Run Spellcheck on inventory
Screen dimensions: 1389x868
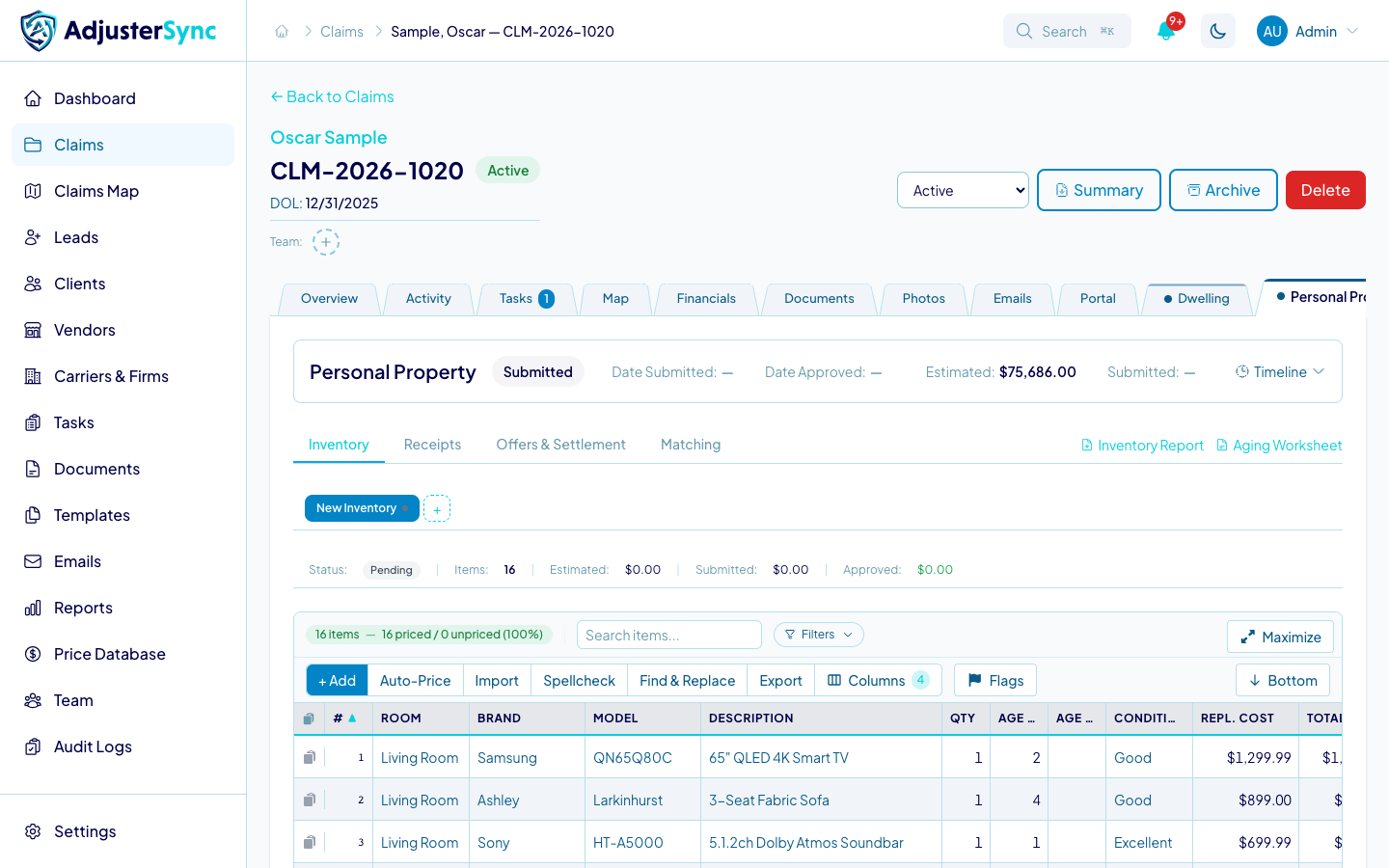[x=579, y=681]
